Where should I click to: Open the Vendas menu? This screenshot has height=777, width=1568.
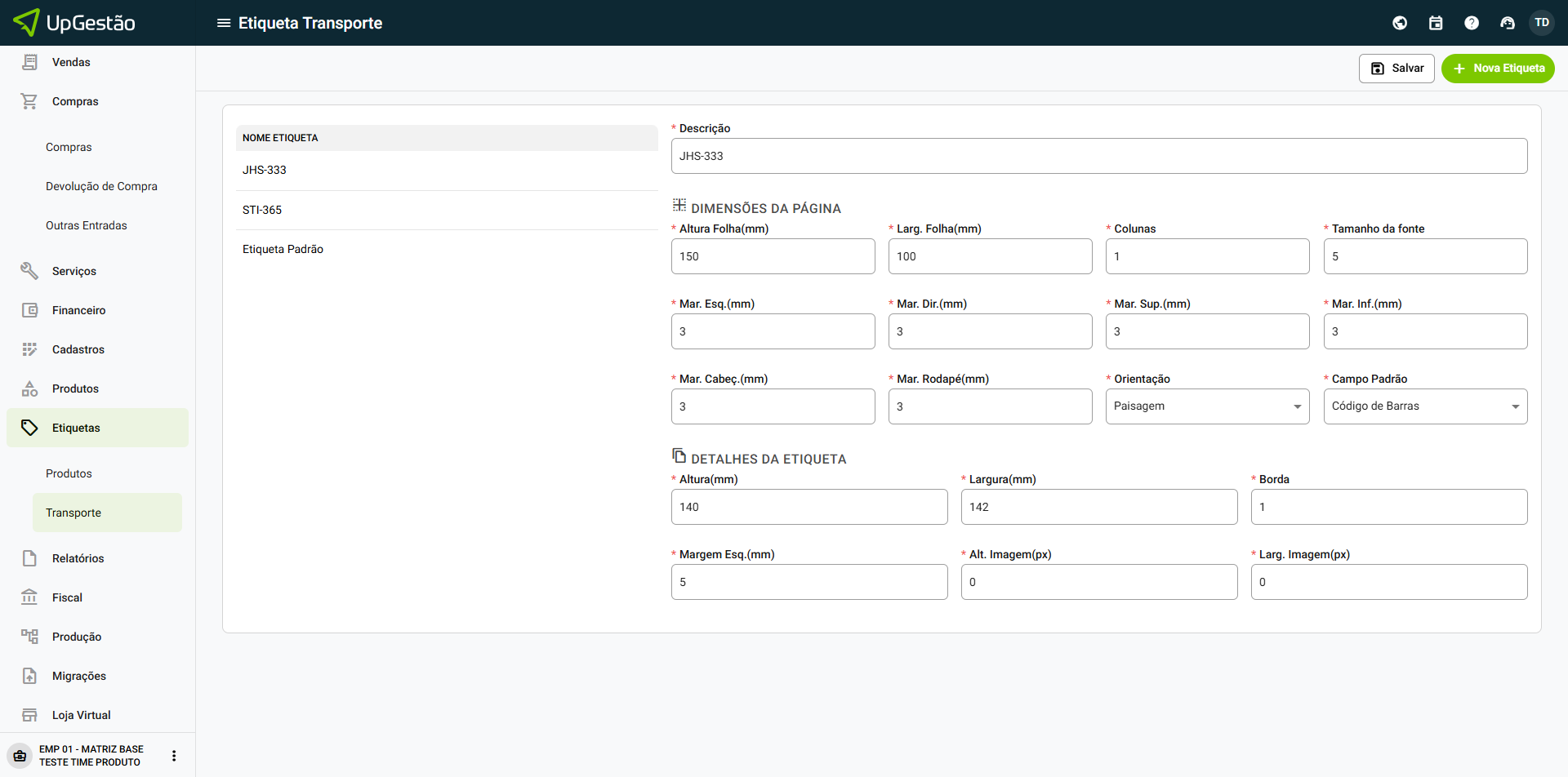pos(71,62)
